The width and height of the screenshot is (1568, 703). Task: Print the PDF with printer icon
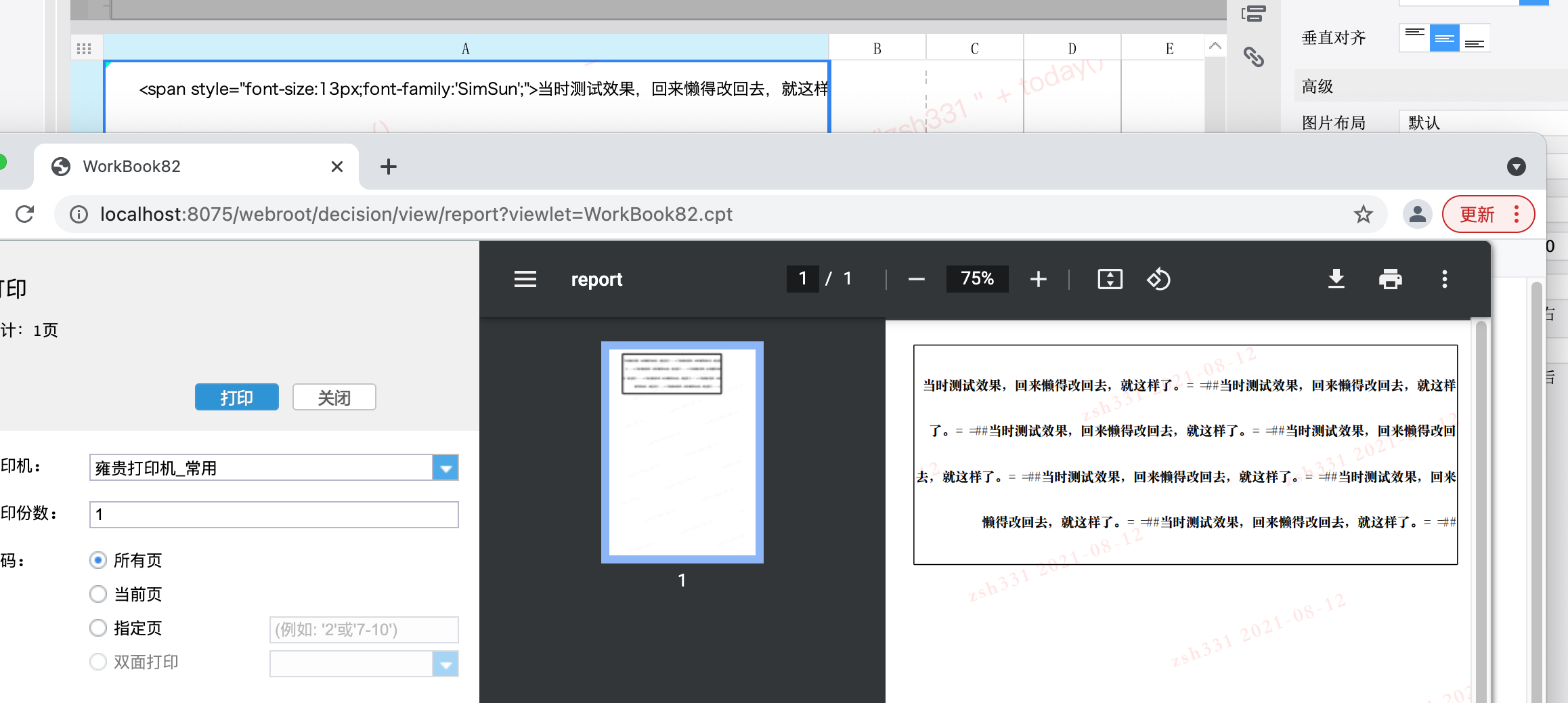1390,279
